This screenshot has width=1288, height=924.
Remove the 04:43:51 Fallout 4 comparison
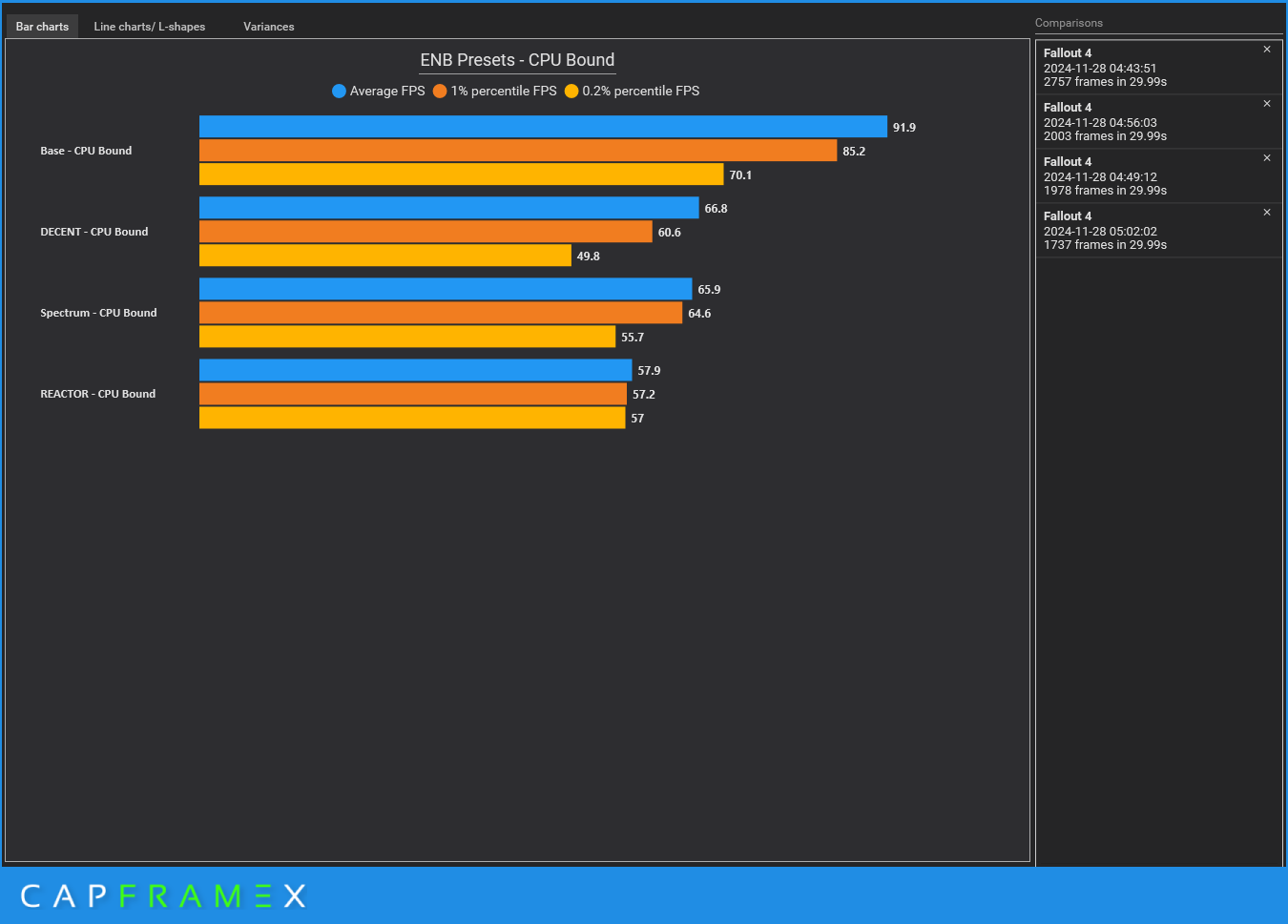[x=1267, y=50]
